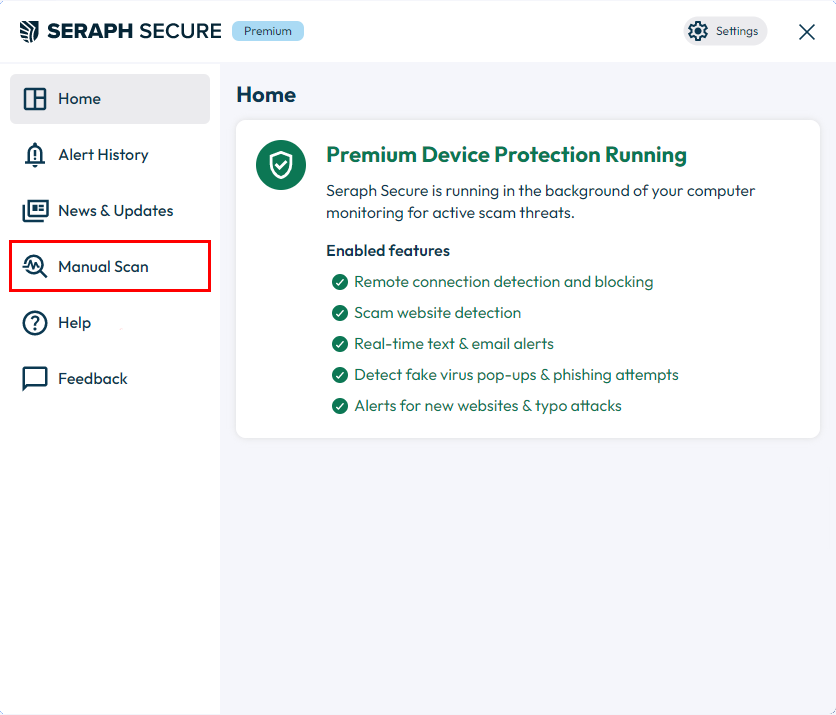Screen dimensions: 836x715
Task: Click the Seraph Secure feather logo
Action: (x=29, y=31)
